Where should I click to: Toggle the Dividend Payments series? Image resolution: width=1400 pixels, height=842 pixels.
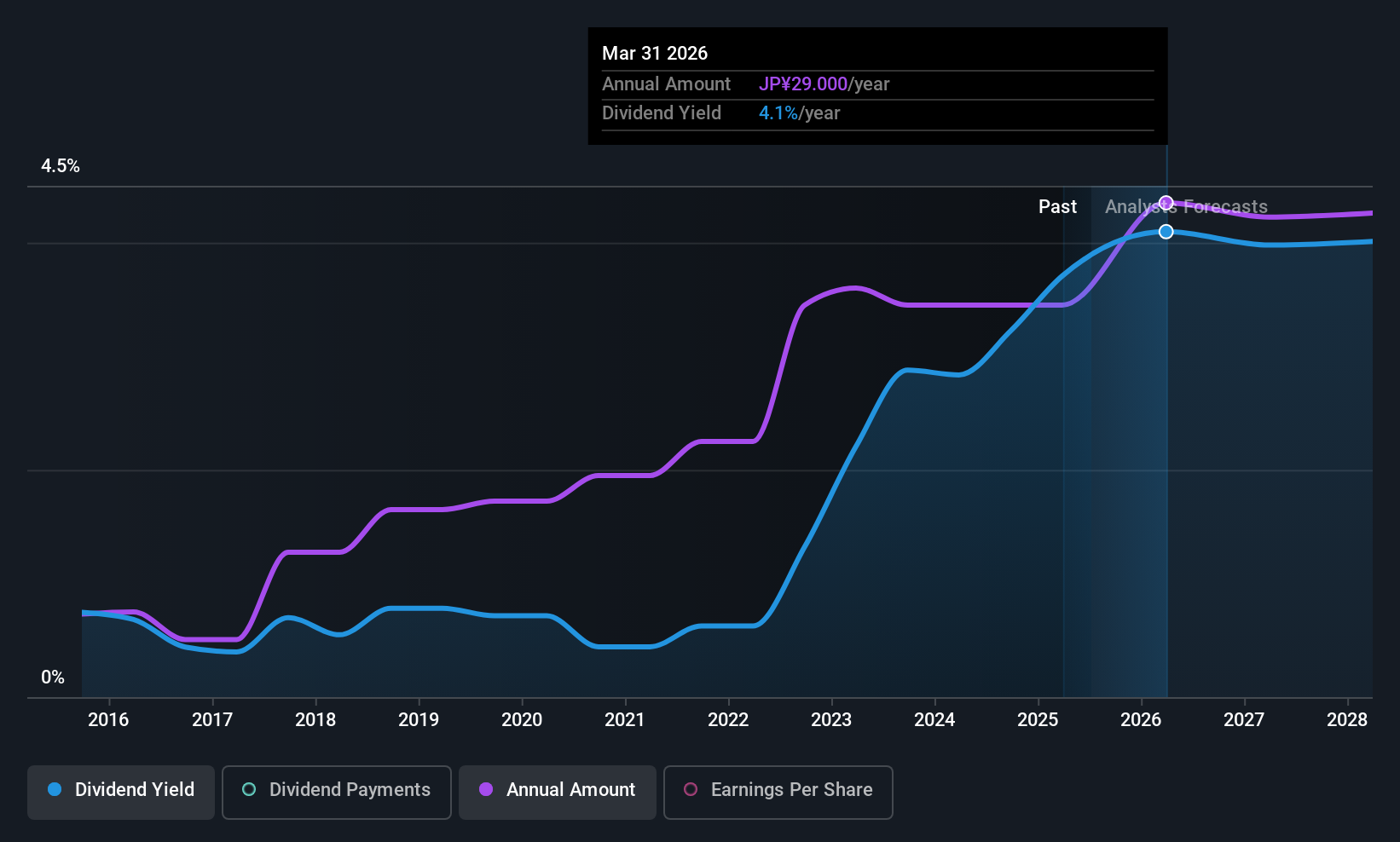click(337, 792)
